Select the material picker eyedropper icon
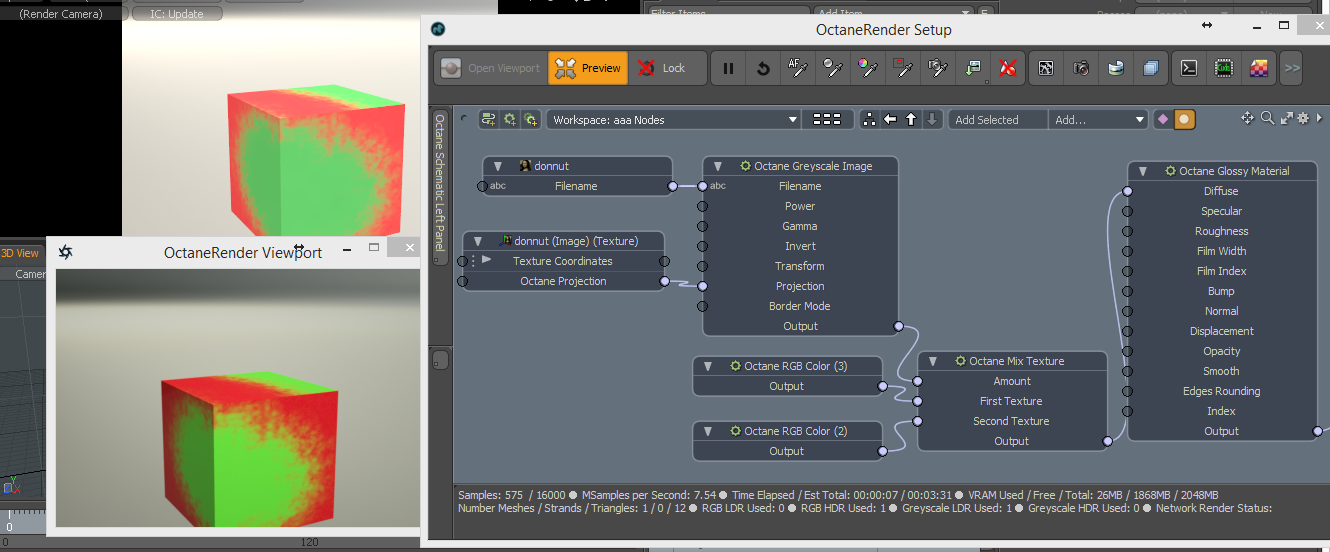The image size is (1330, 552). [x=833, y=68]
